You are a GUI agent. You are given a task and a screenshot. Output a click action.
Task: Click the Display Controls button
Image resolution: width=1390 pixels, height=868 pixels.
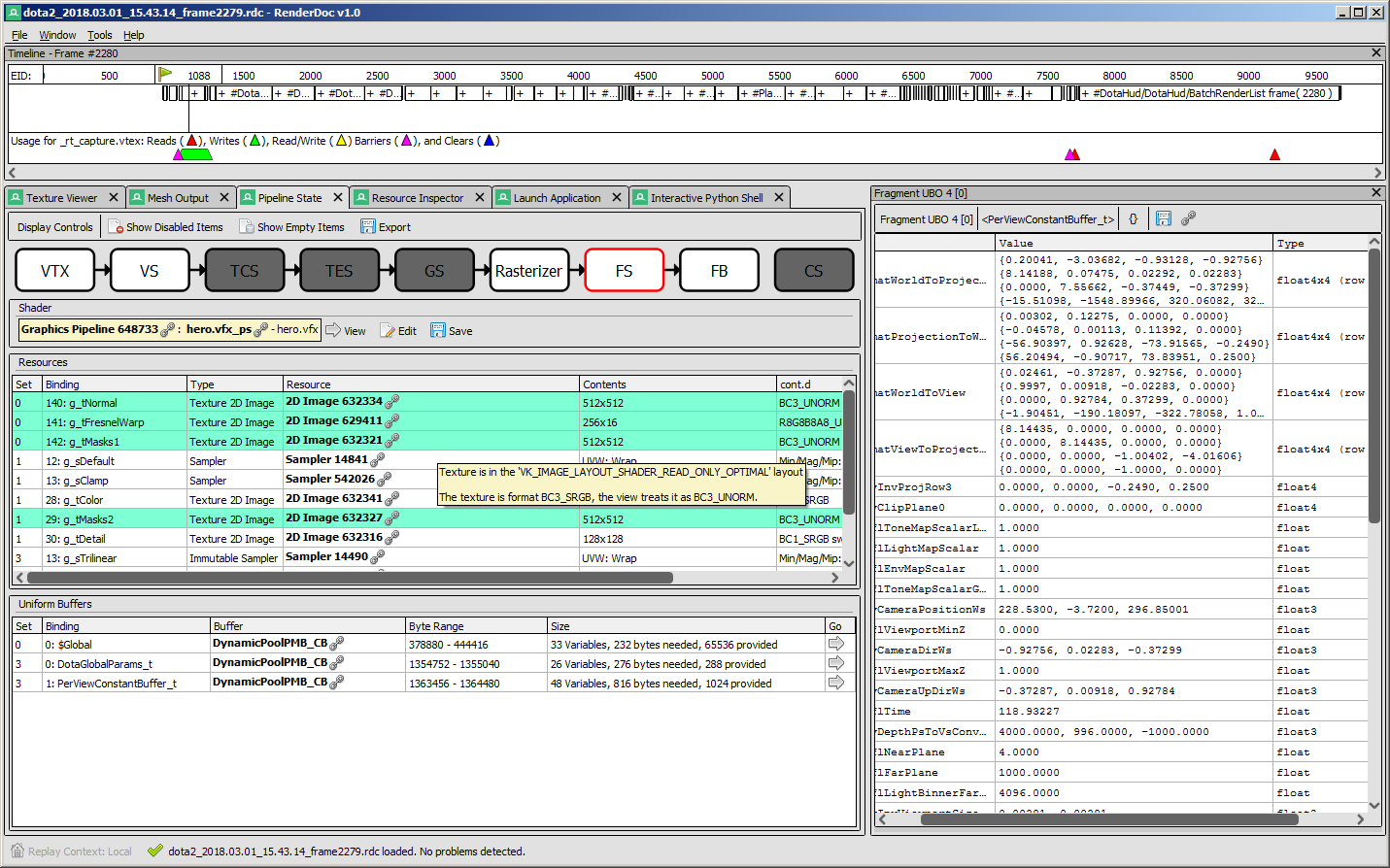coord(55,227)
